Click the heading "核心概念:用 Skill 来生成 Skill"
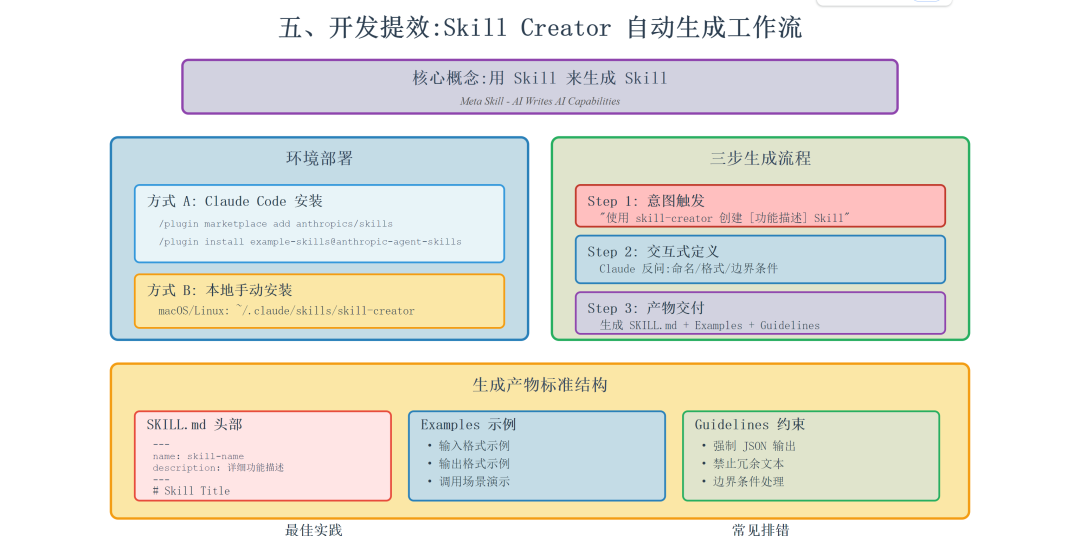This screenshot has width=1080, height=536. 540,78
